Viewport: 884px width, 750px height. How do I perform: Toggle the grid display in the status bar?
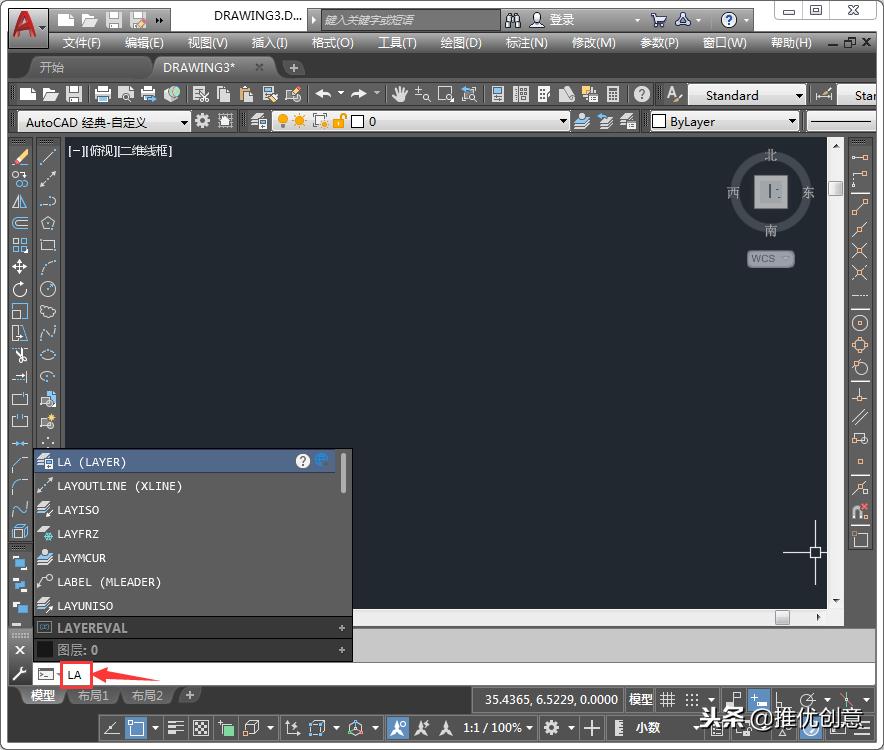668,699
